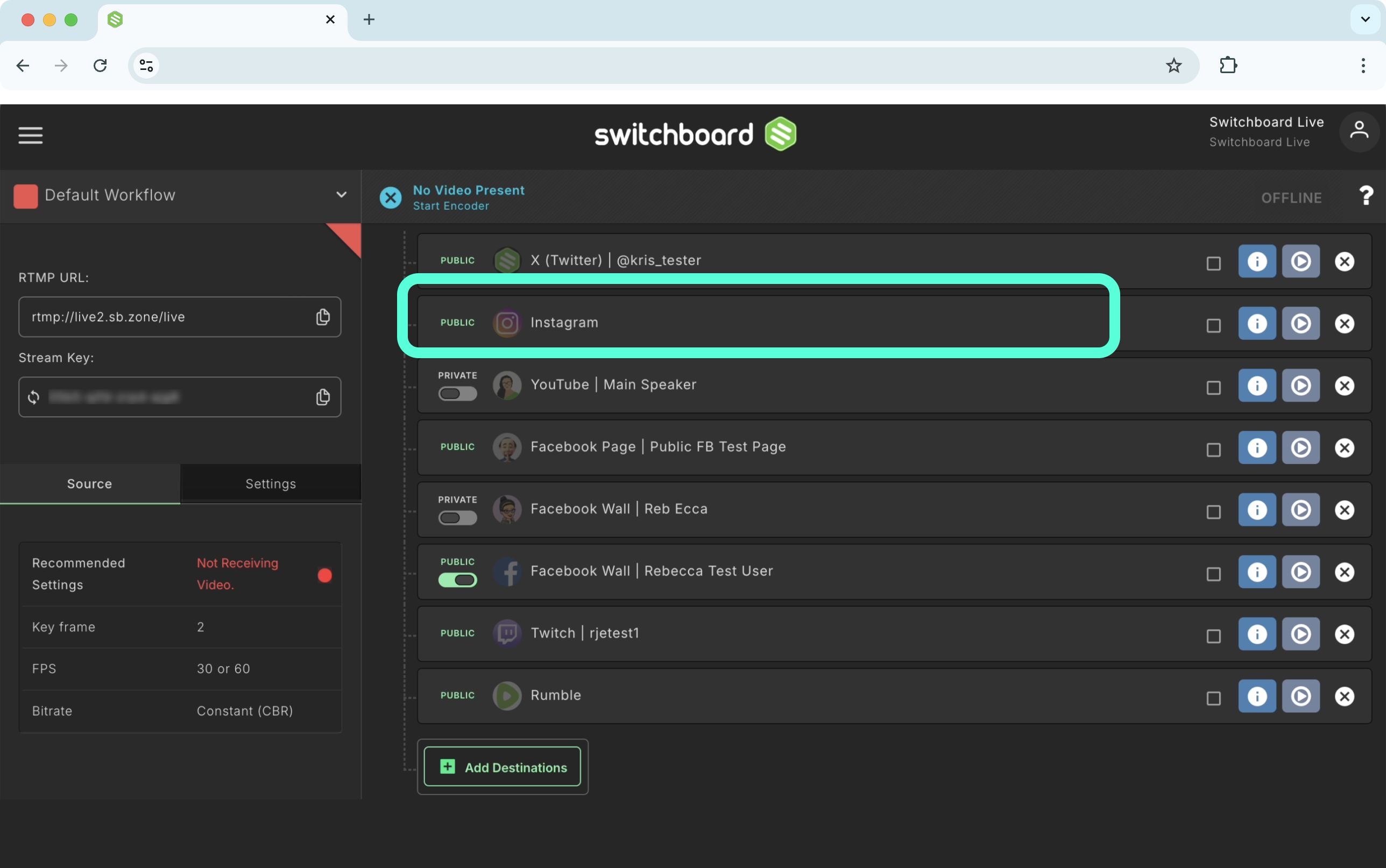Regenerate the stream key with refresh icon
Image resolution: width=1386 pixels, height=868 pixels.
coord(34,397)
